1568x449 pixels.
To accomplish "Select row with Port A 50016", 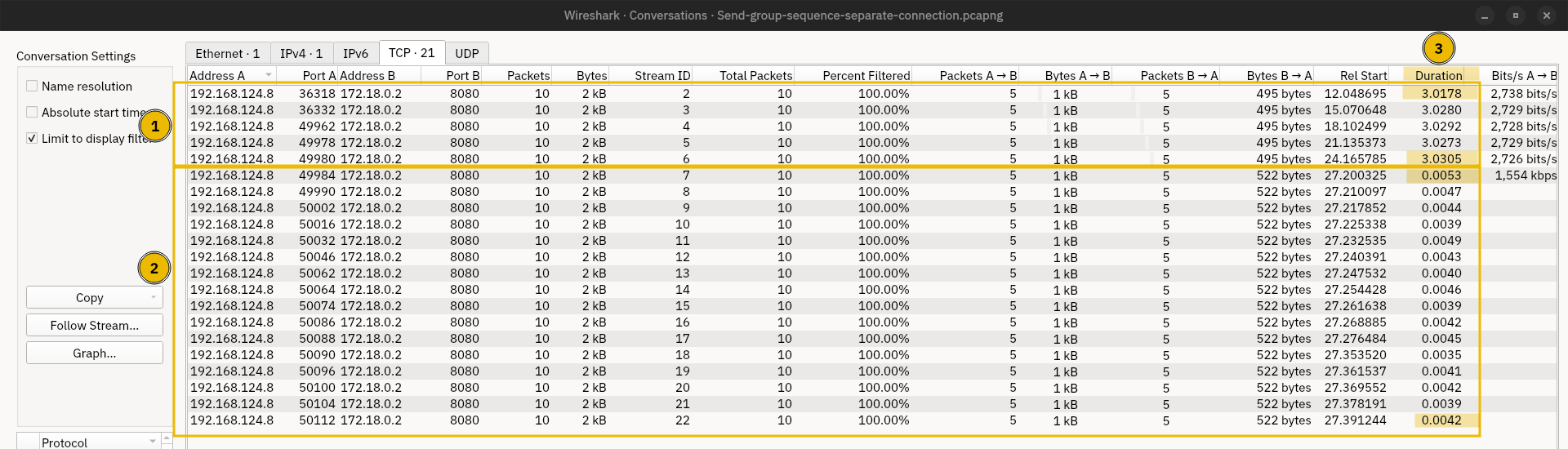I will (872, 224).
